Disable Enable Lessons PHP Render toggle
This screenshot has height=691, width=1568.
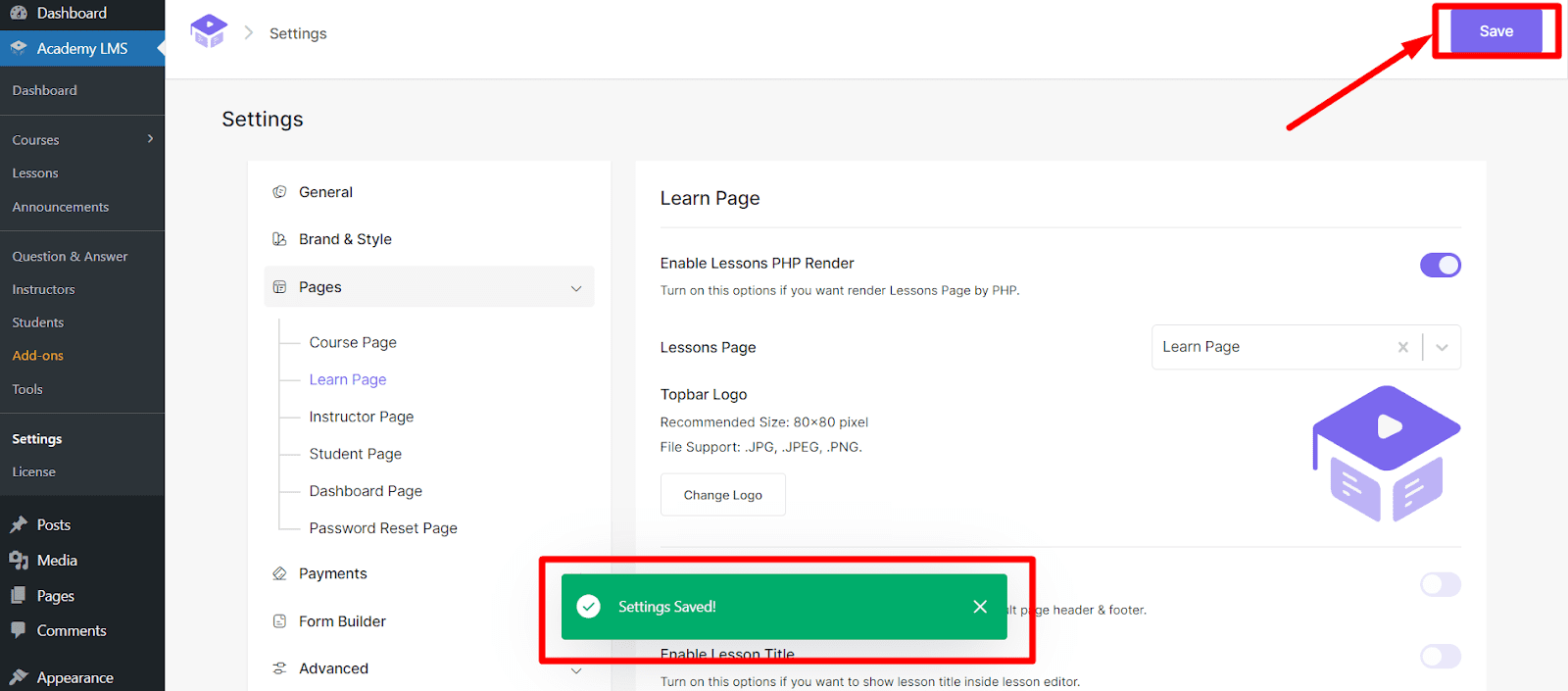tap(1440, 265)
